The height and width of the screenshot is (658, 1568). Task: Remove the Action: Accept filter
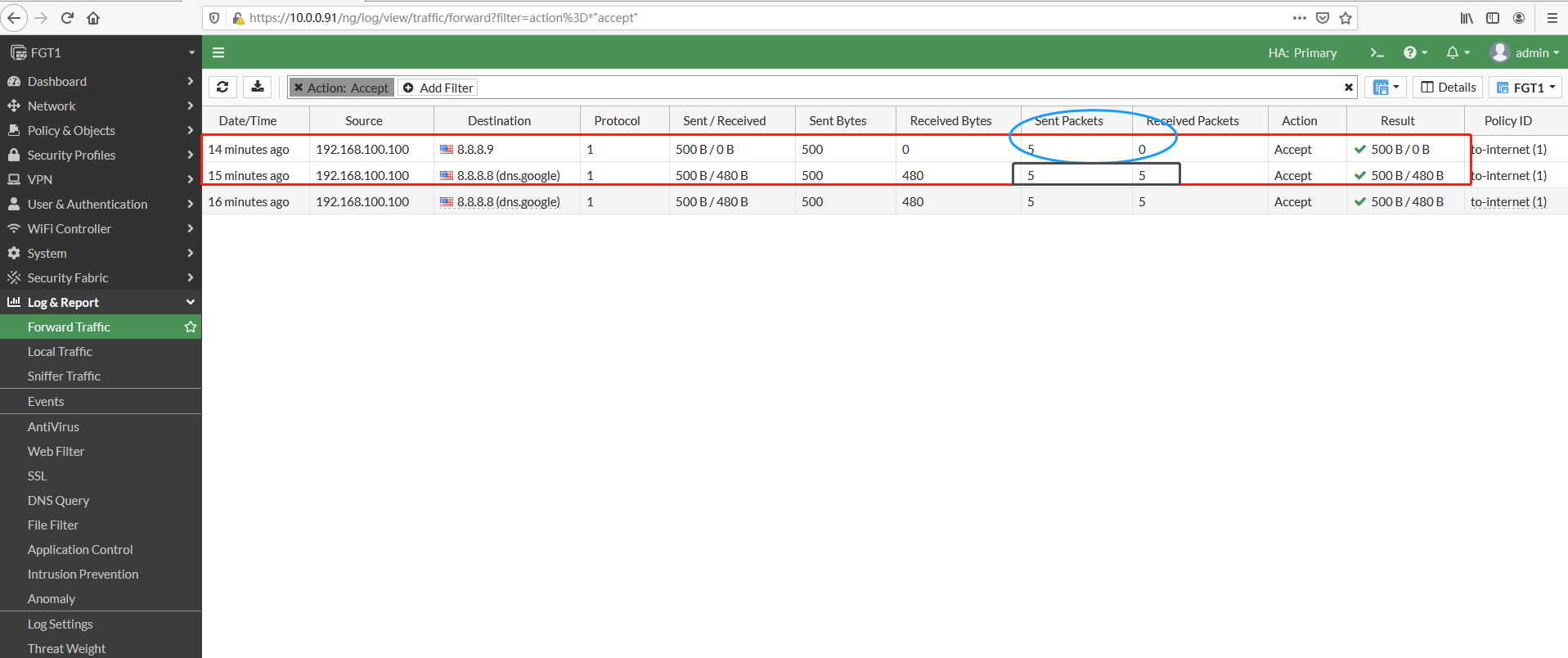tap(299, 88)
